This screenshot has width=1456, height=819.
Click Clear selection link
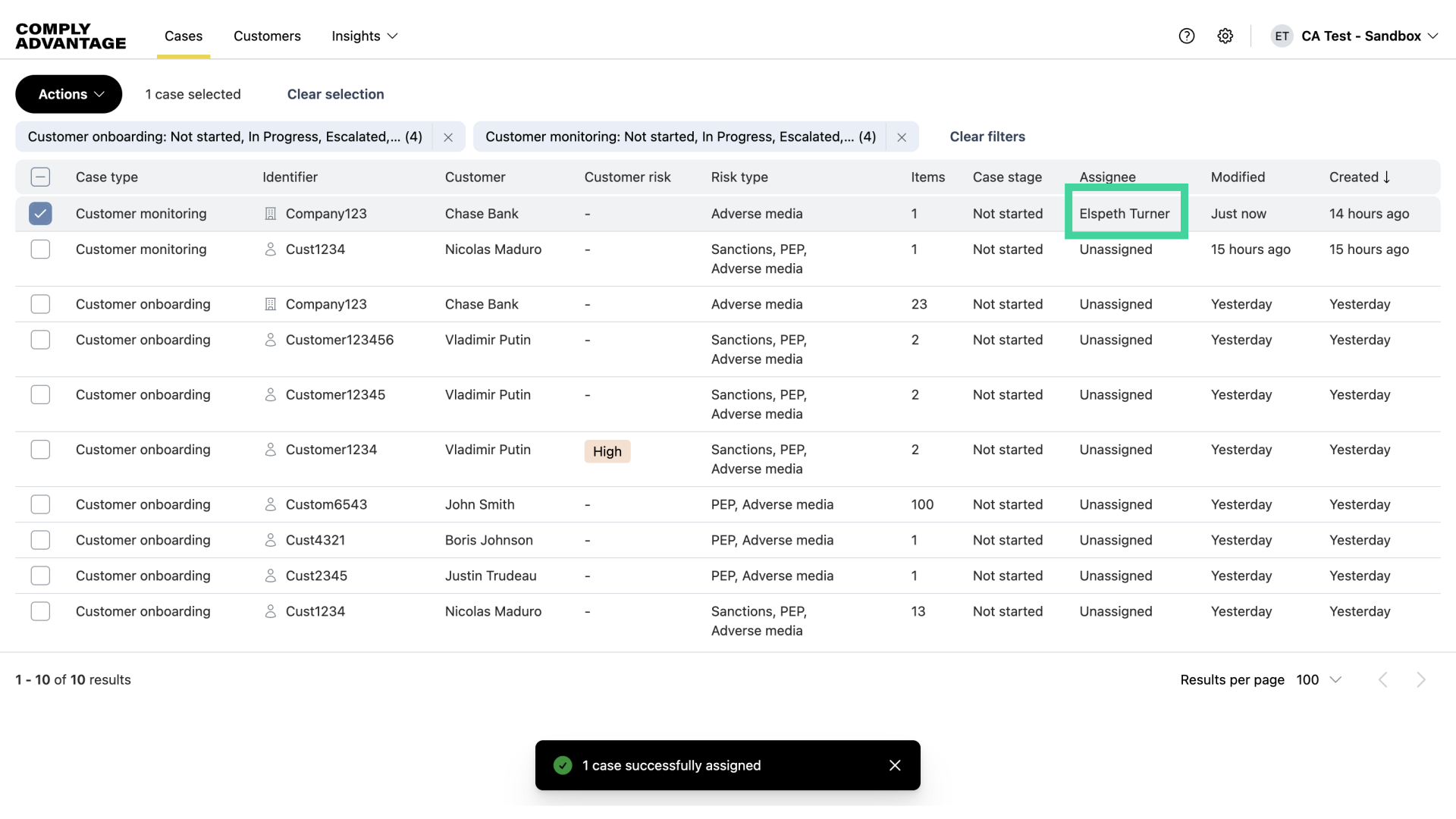[335, 94]
